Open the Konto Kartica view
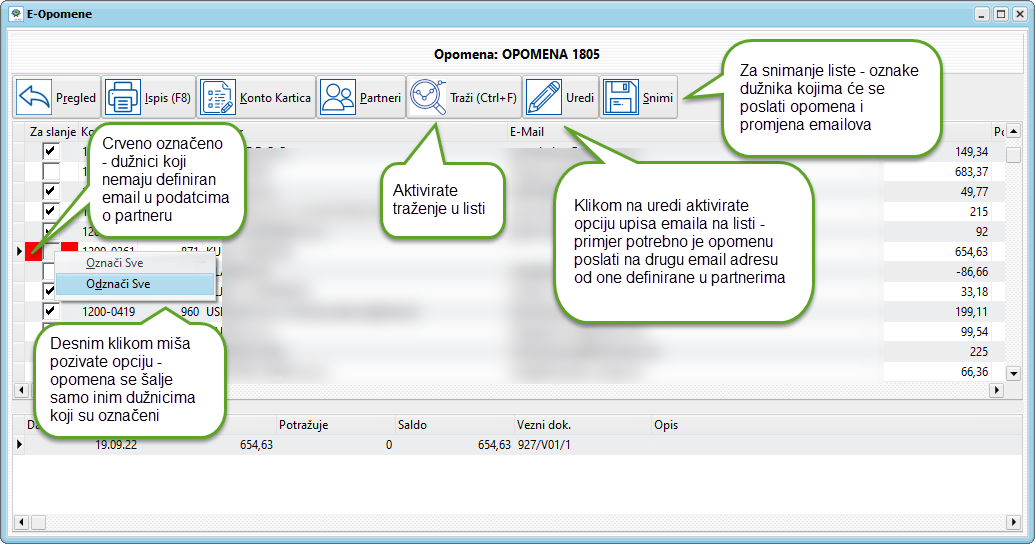Screen dimensions: 1035x544 point(256,98)
